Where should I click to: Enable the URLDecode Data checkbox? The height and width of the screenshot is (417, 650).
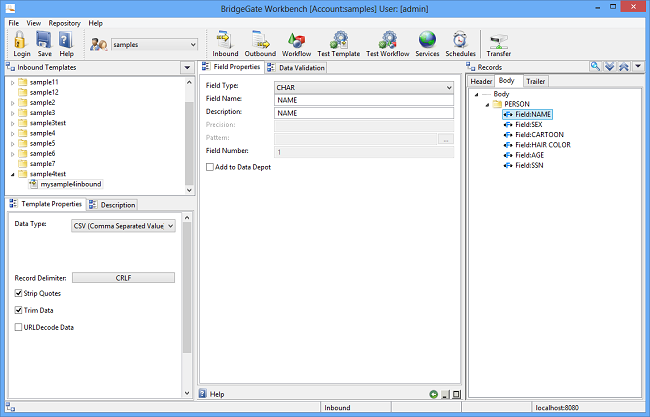[x=18, y=327]
